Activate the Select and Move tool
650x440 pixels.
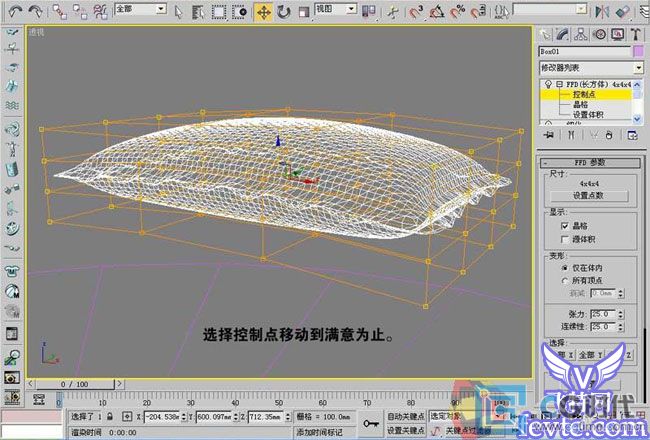point(263,12)
